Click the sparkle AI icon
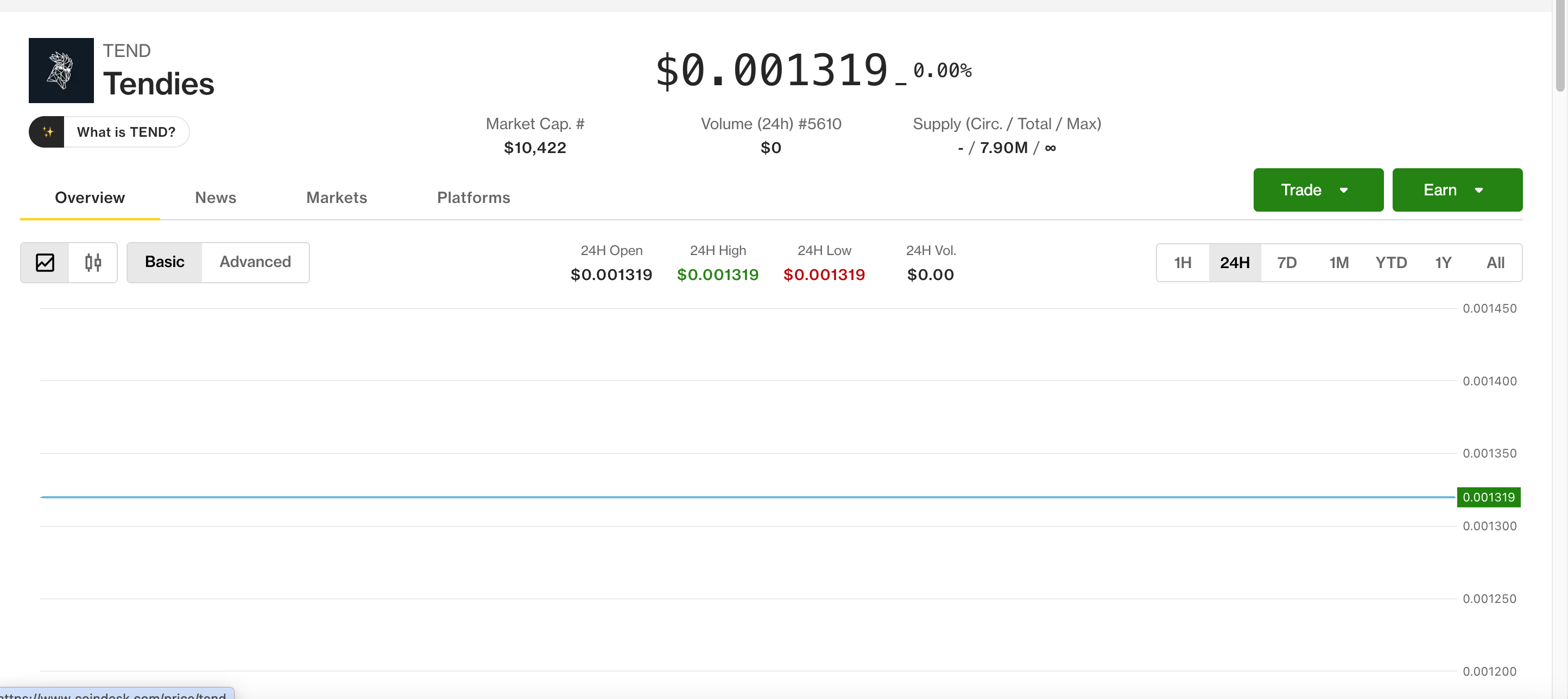The height and width of the screenshot is (699, 1568). click(x=47, y=131)
